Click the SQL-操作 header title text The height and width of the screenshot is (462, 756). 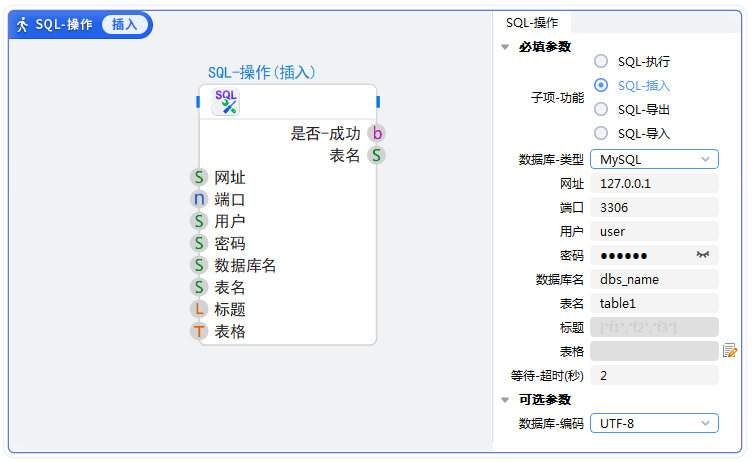click(x=64, y=24)
